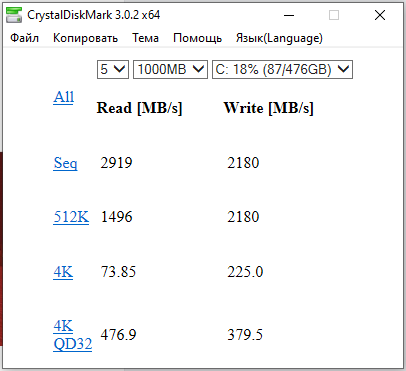Run all tests via the All link
406x371 pixels.
point(63,97)
